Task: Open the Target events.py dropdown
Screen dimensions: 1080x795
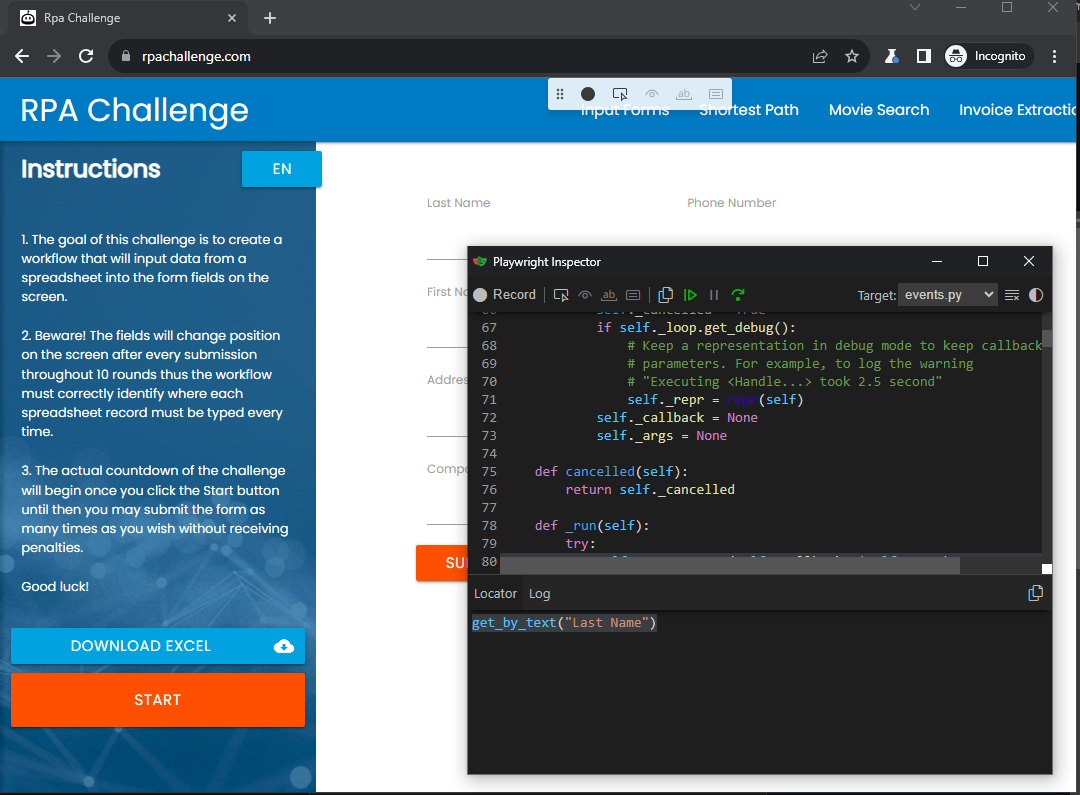Action: point(947,295)
